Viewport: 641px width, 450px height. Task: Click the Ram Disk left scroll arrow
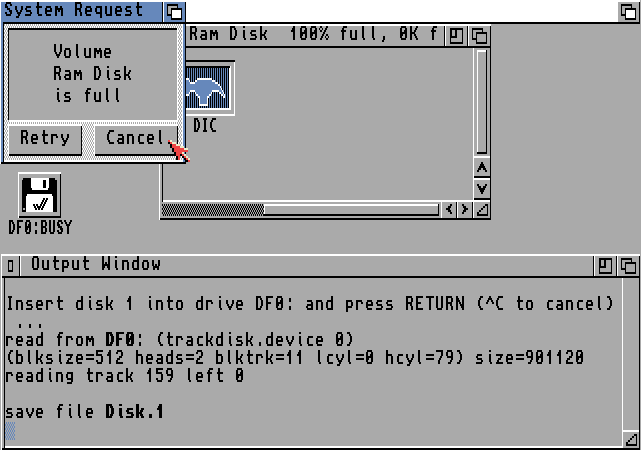(449, 210)
